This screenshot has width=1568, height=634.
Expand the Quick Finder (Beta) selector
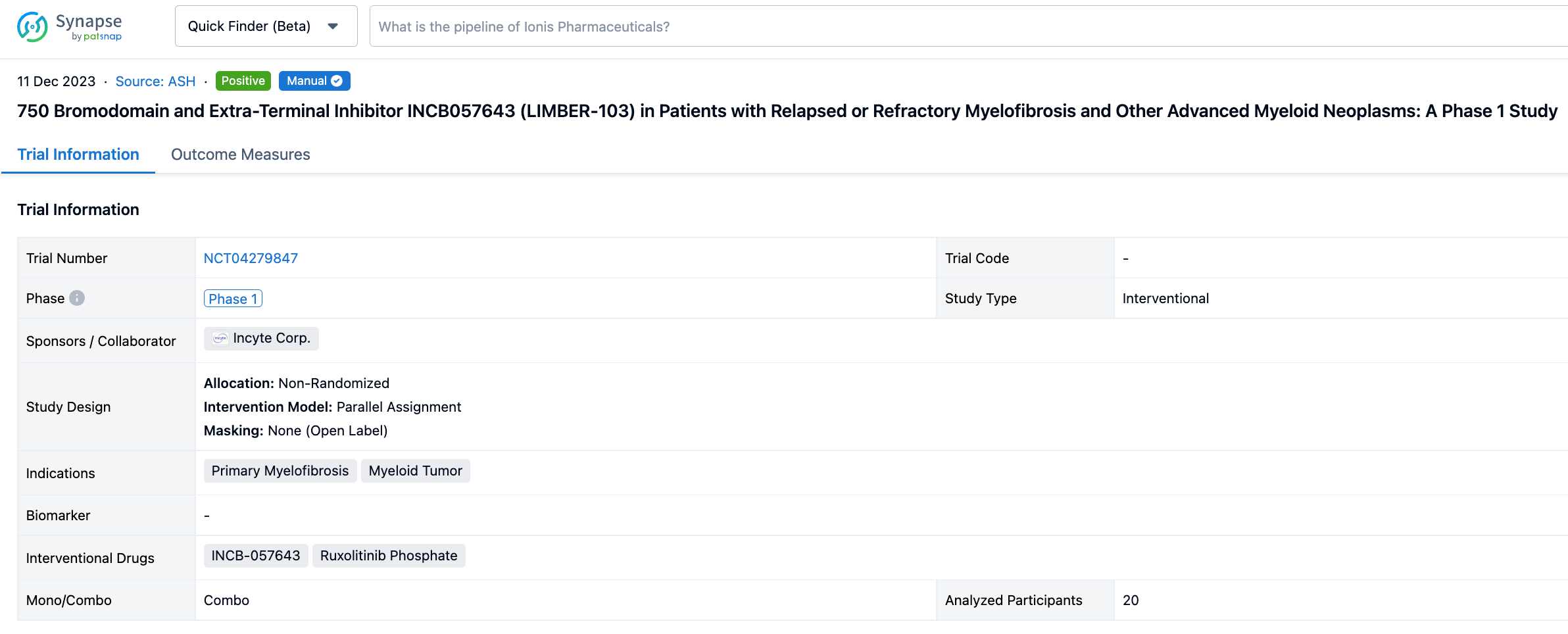click(x=266, y=26)
